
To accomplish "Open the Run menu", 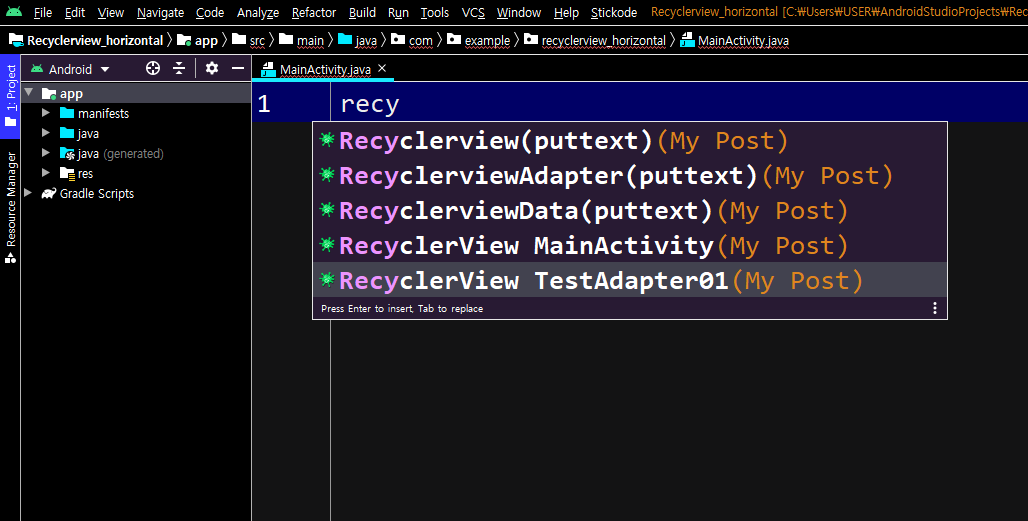I will (x=398, y=12).
